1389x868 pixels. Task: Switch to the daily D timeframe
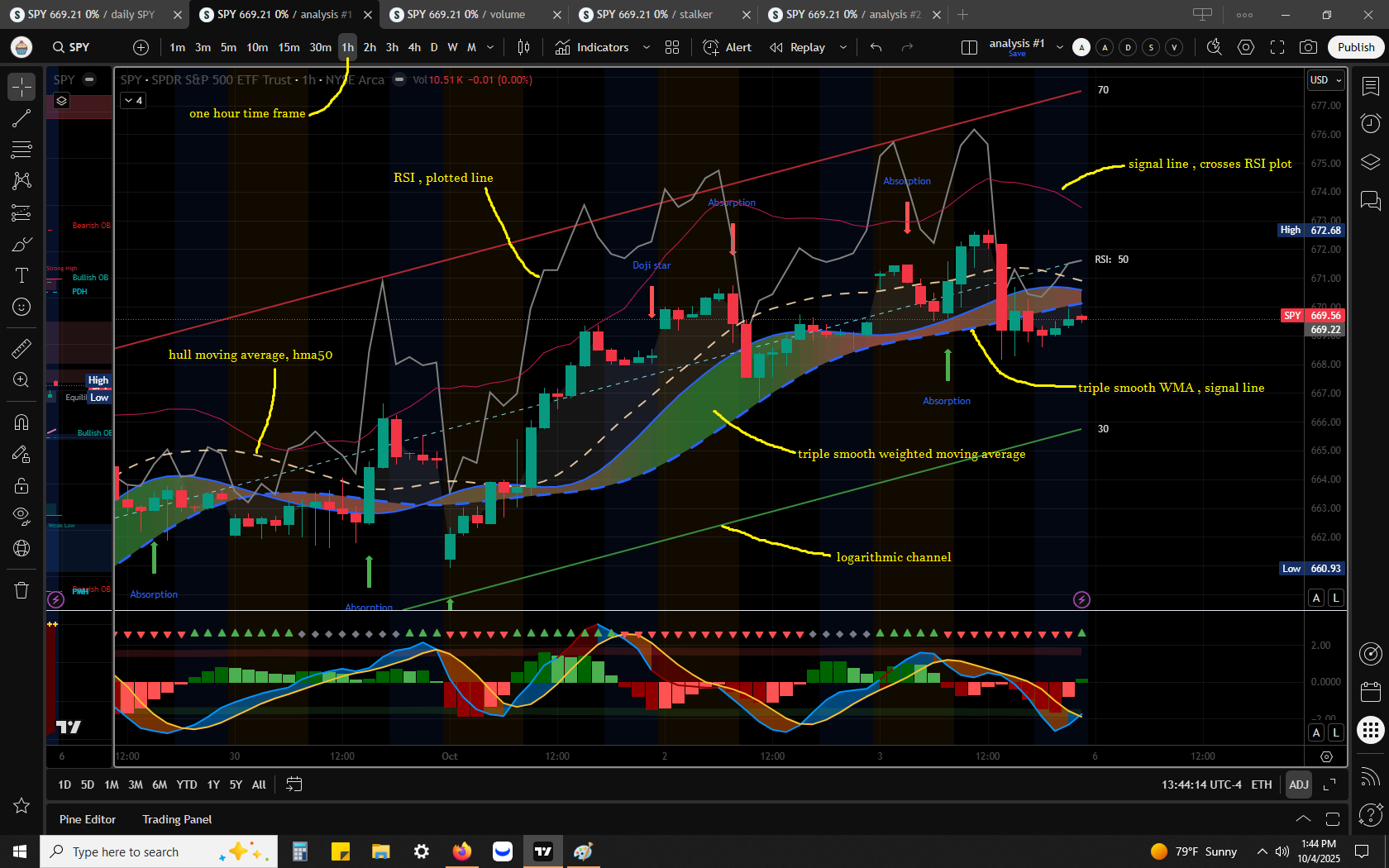coord(434,47)
